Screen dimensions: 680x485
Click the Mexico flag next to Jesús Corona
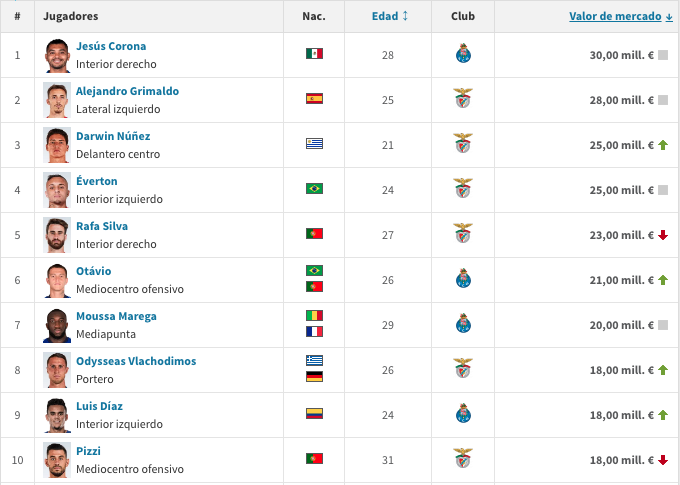(314, 53)
